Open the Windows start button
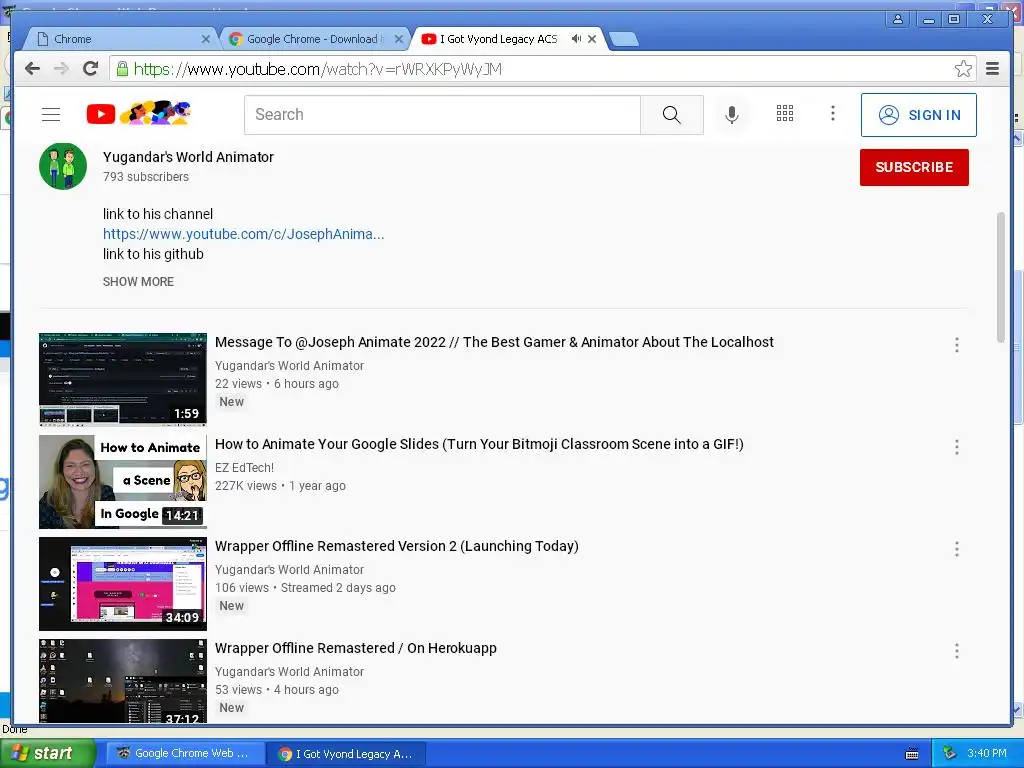 pyautogui.click(x=48, y=754)
